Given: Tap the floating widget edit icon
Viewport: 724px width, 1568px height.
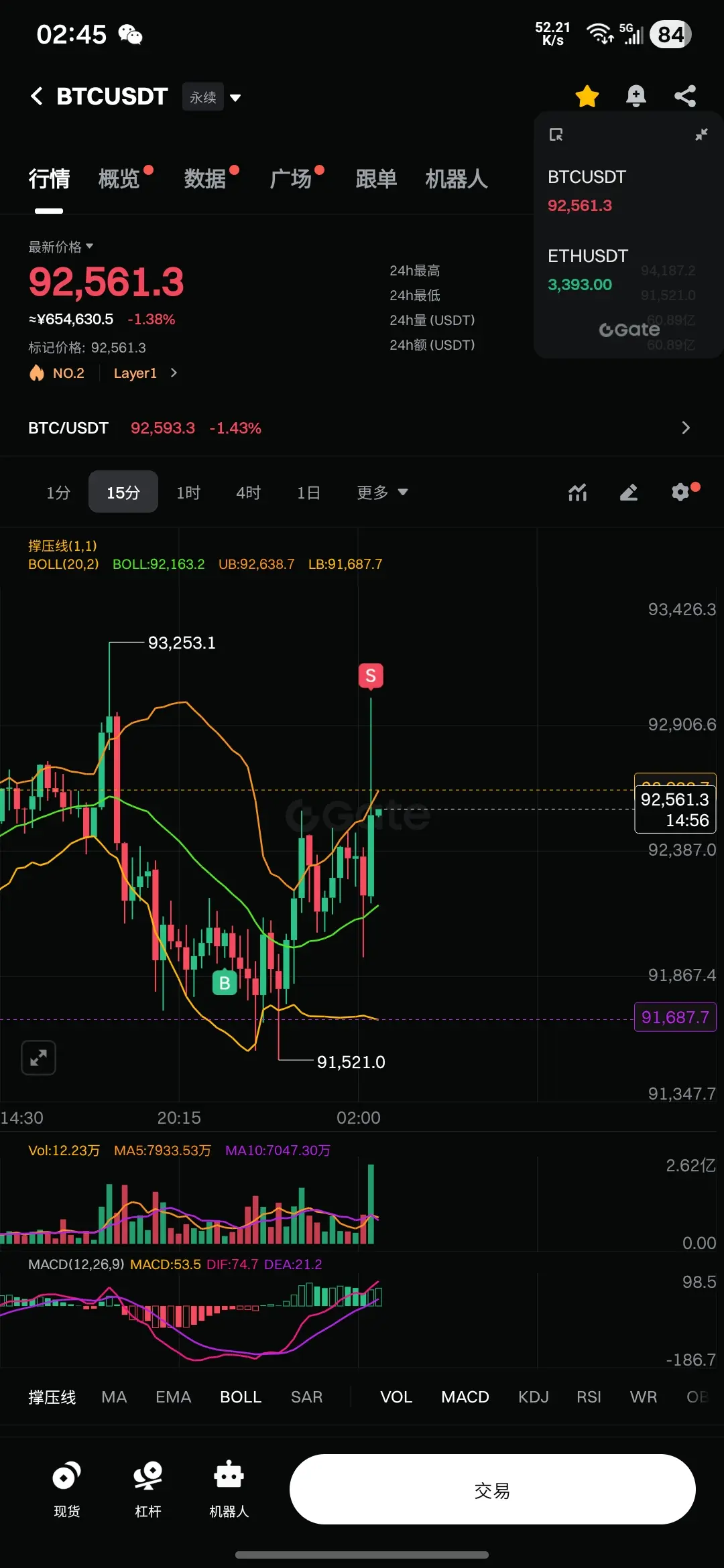Looking at the screenshot, I should click(x=556, y=135).
